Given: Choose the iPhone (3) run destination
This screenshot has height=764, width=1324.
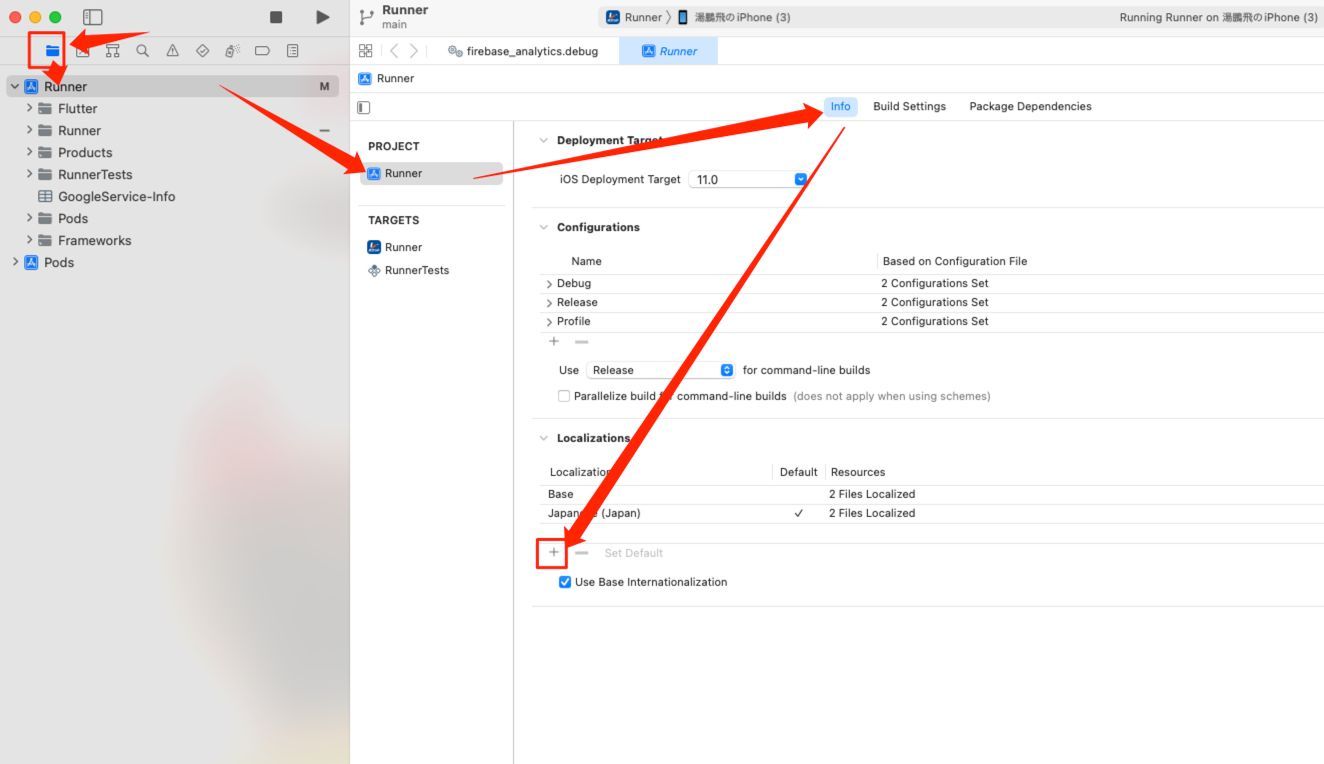Looking at the screenshot, I should (x=734, y=17).
